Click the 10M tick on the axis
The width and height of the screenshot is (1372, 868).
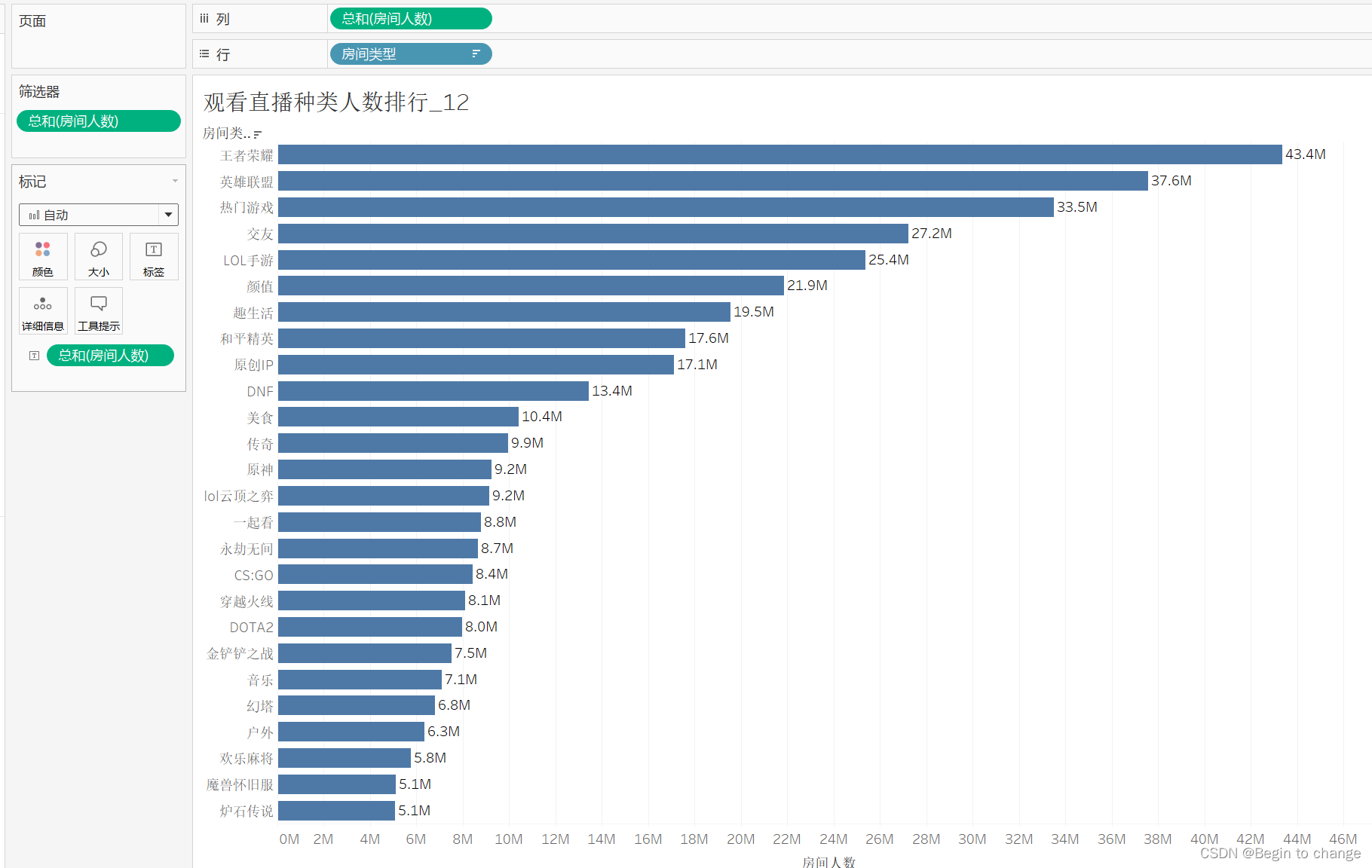tap(509, 839)
